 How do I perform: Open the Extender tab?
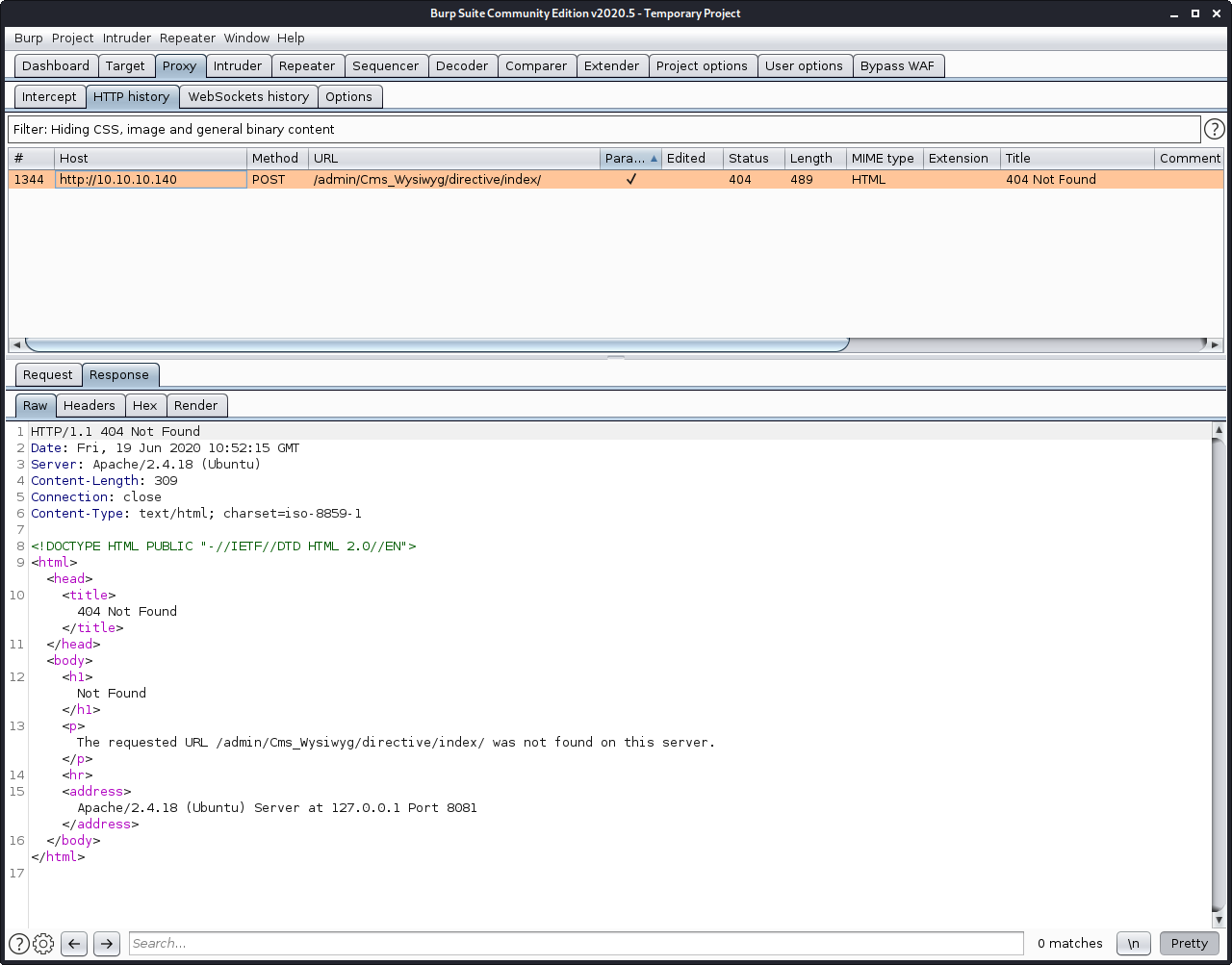(611, 66)
